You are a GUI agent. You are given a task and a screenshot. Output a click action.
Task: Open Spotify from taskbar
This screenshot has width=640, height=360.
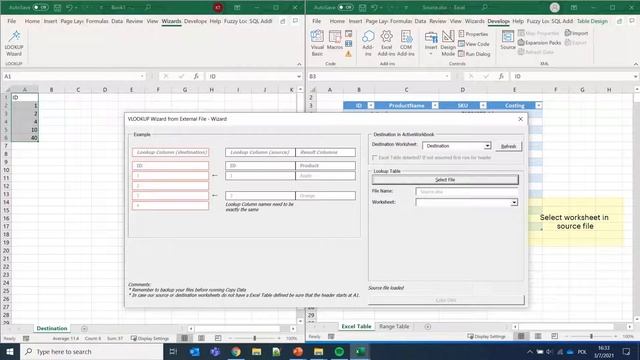(339, 351)
